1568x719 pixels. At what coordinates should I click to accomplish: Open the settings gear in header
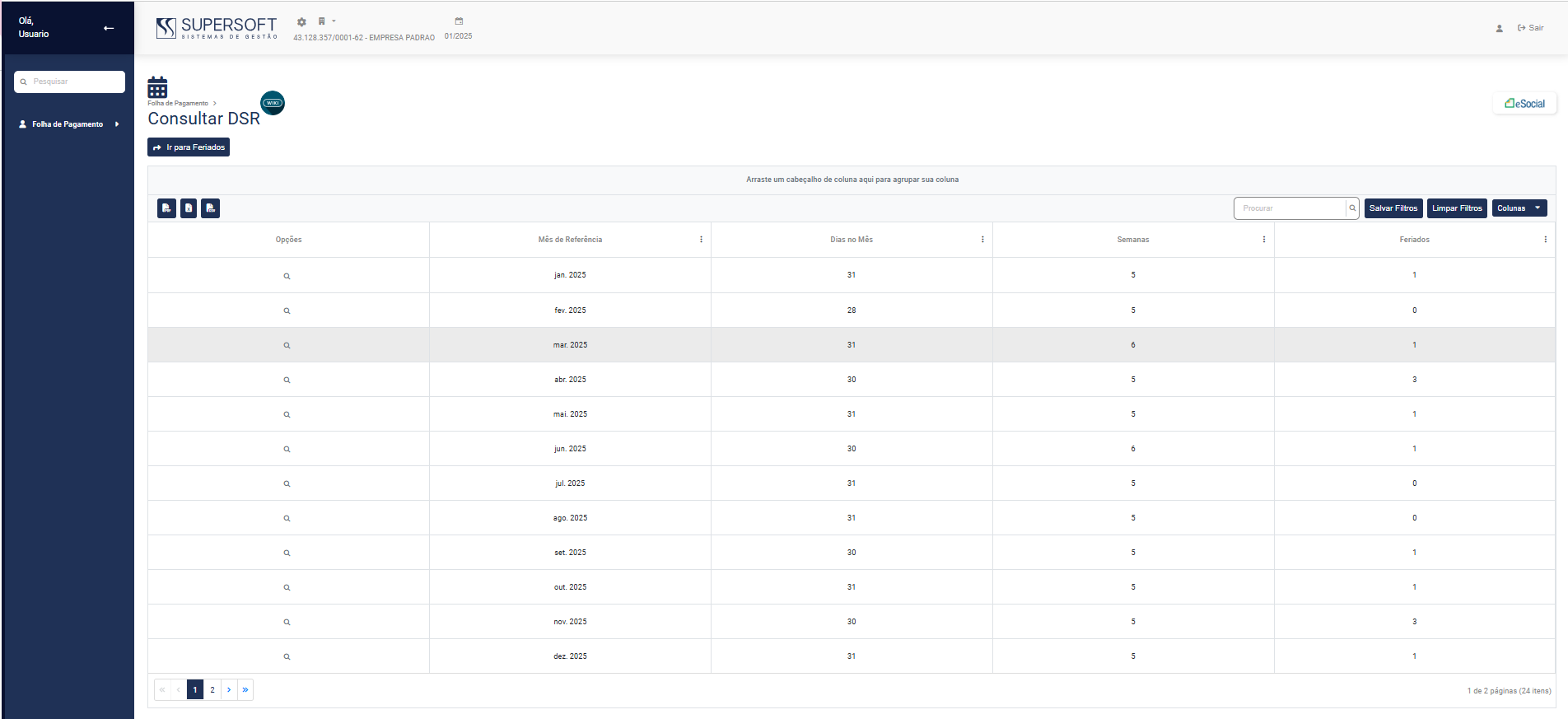pyautogui.click(x=301, y=22)
